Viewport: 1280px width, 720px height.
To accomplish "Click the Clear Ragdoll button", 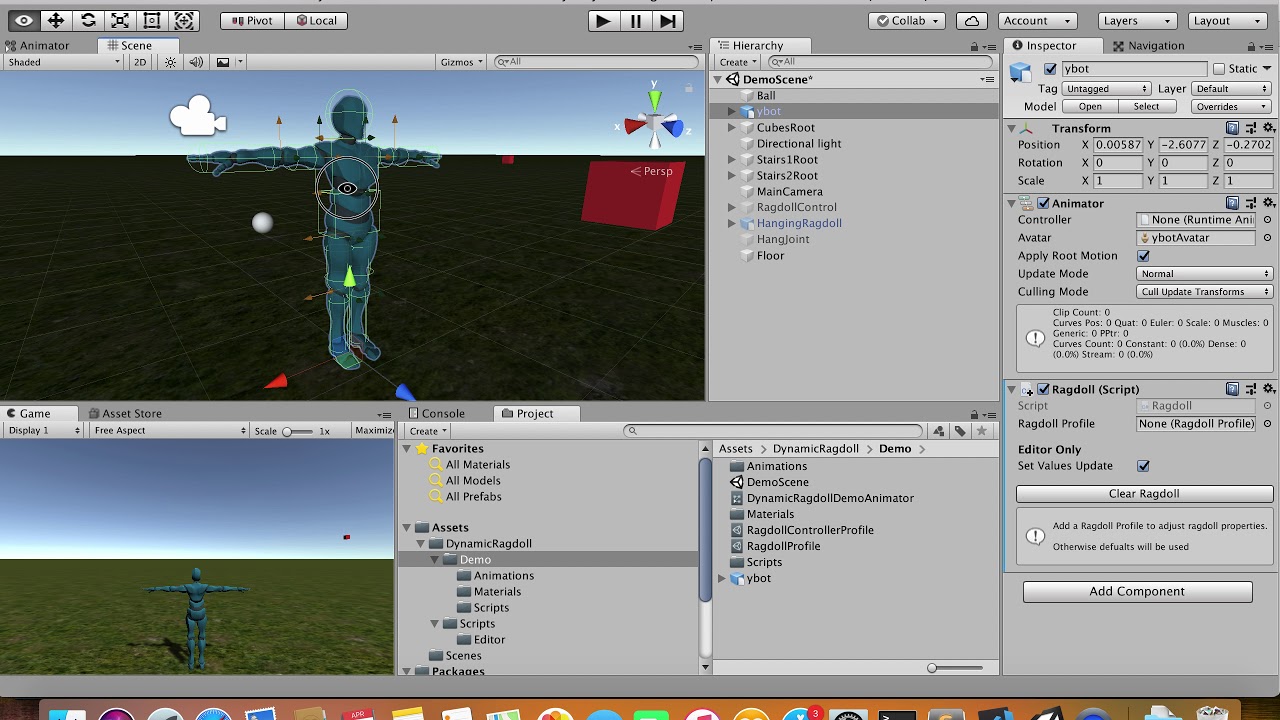I will click(1144, 494).
